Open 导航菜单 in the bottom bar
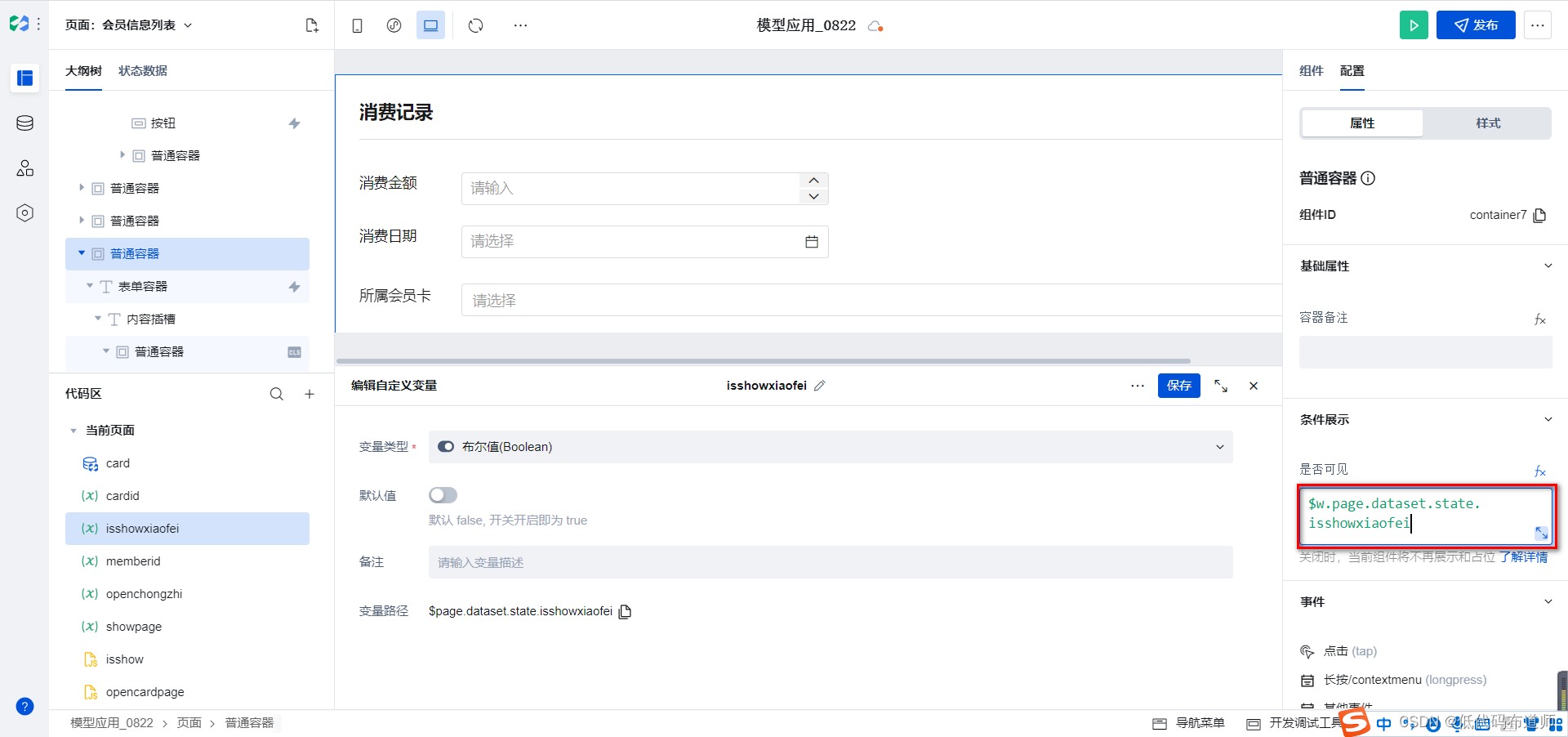 point(1189,723)
